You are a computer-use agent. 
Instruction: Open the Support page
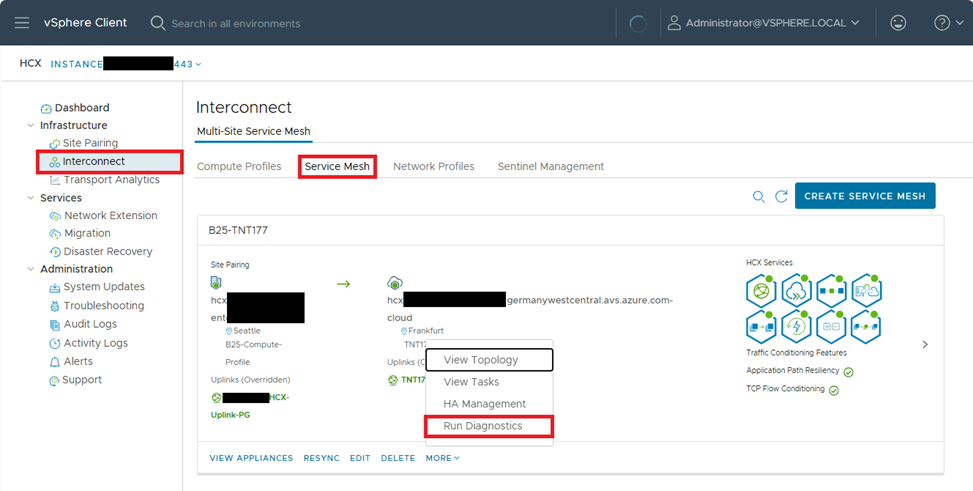82,380
